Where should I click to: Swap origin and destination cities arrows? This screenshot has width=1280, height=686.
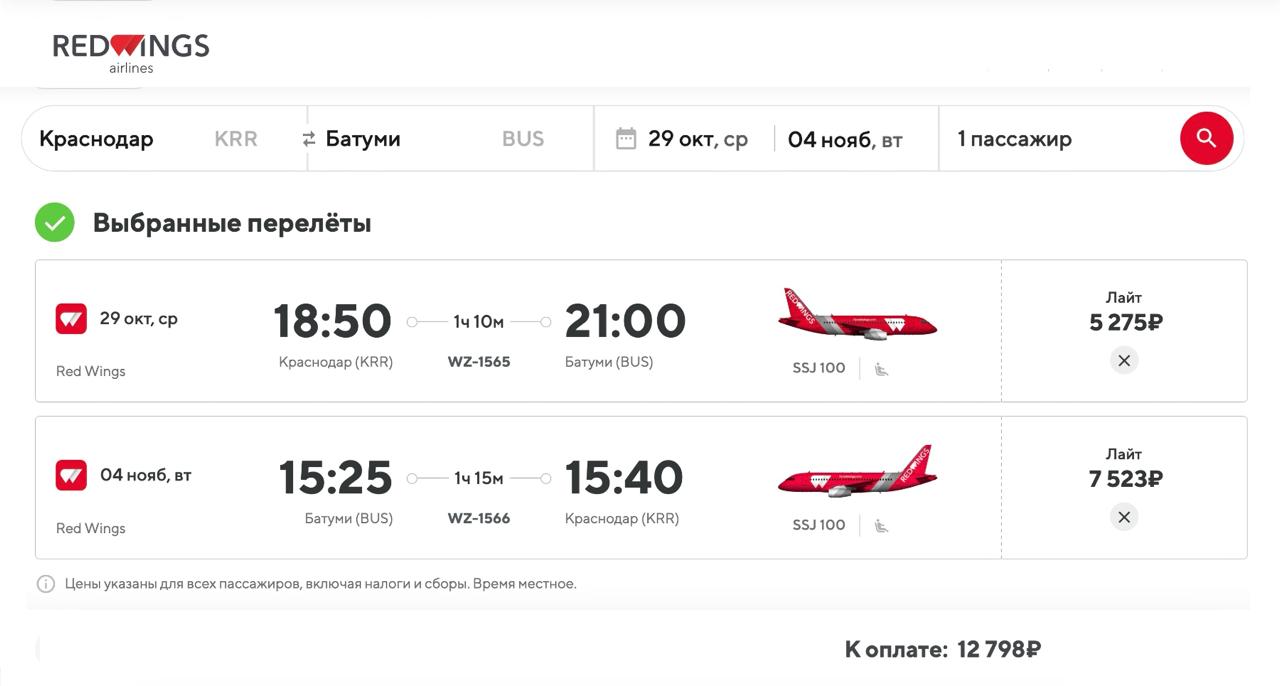point(309,139)
